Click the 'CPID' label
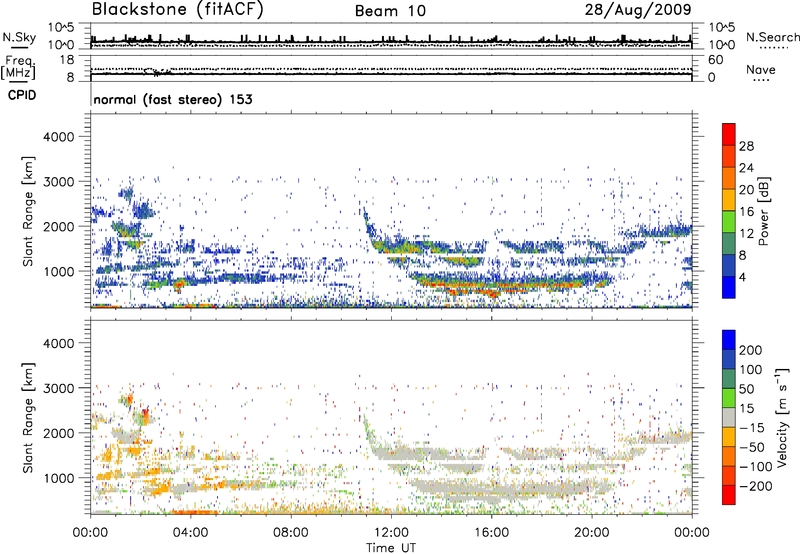 [22, 95]
